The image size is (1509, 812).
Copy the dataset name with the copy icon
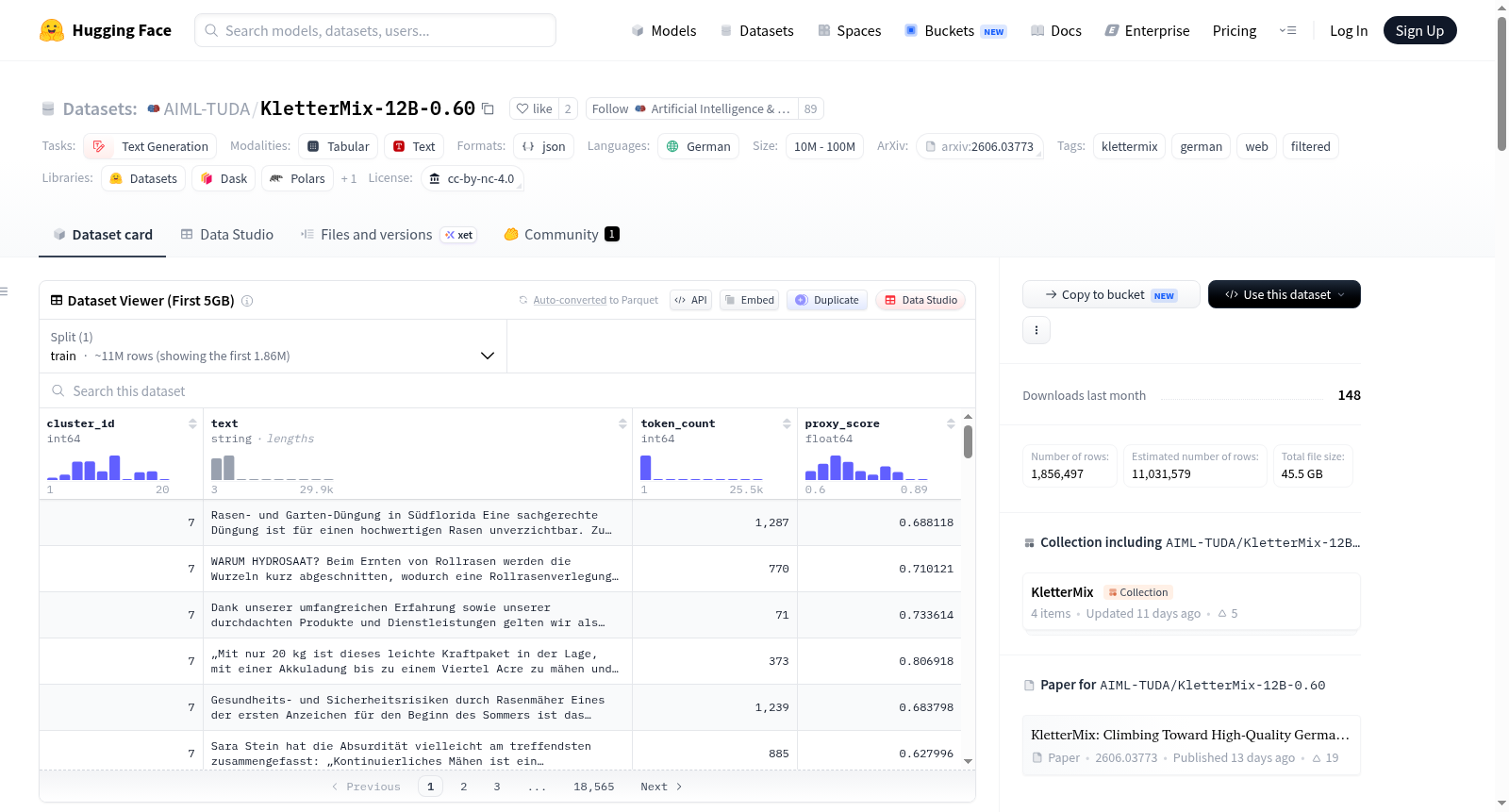[x=488, y=108]
